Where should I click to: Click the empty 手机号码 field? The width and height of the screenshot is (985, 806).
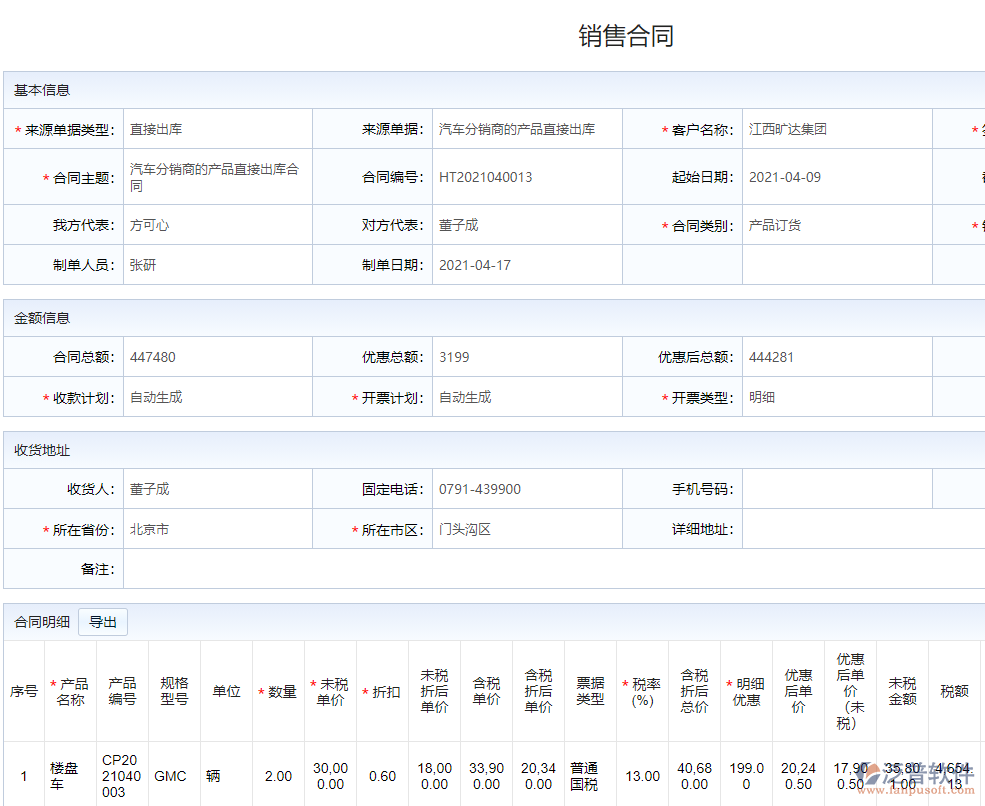pyautogui.click(x=836, y=489)
